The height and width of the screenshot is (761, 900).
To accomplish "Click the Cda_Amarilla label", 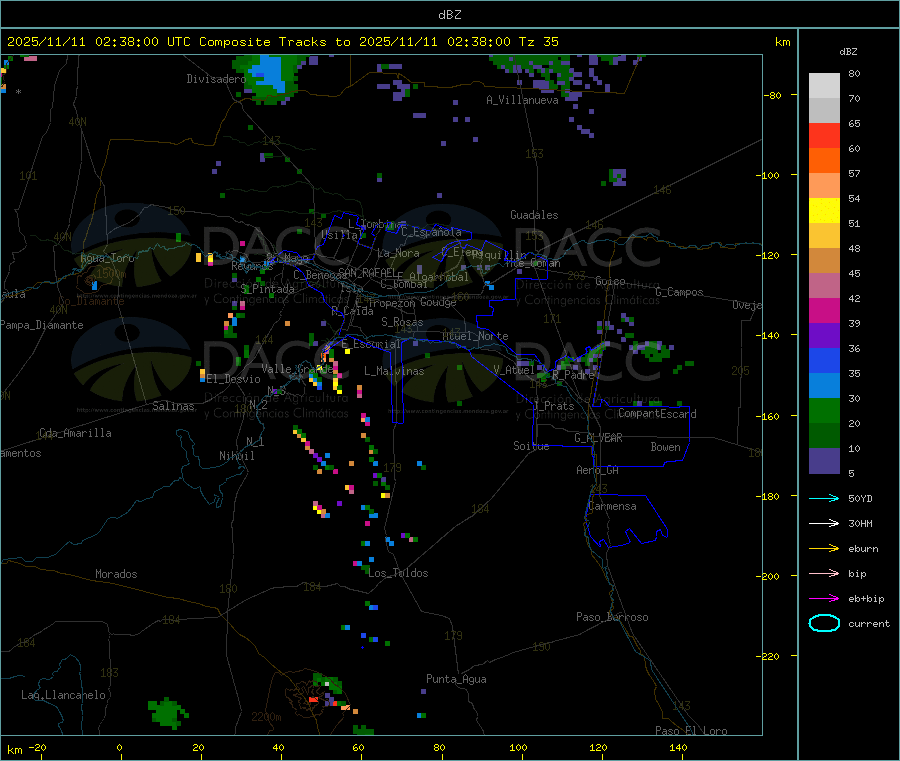I will tap(75, 433).
